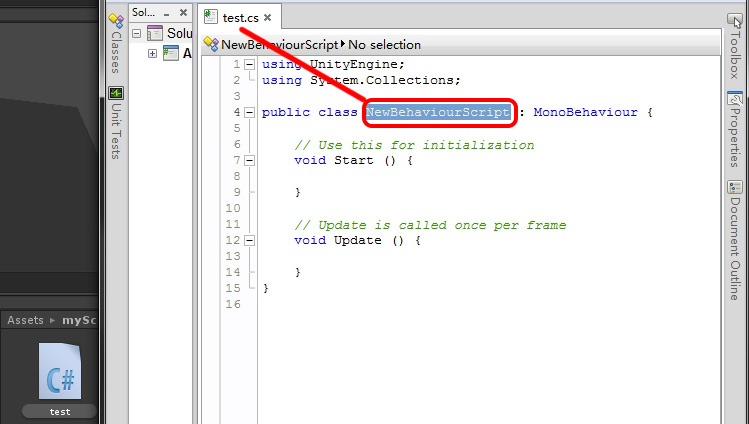
Task: Minimize the Solution pad using dash button
Action: (x=166, y=14)
